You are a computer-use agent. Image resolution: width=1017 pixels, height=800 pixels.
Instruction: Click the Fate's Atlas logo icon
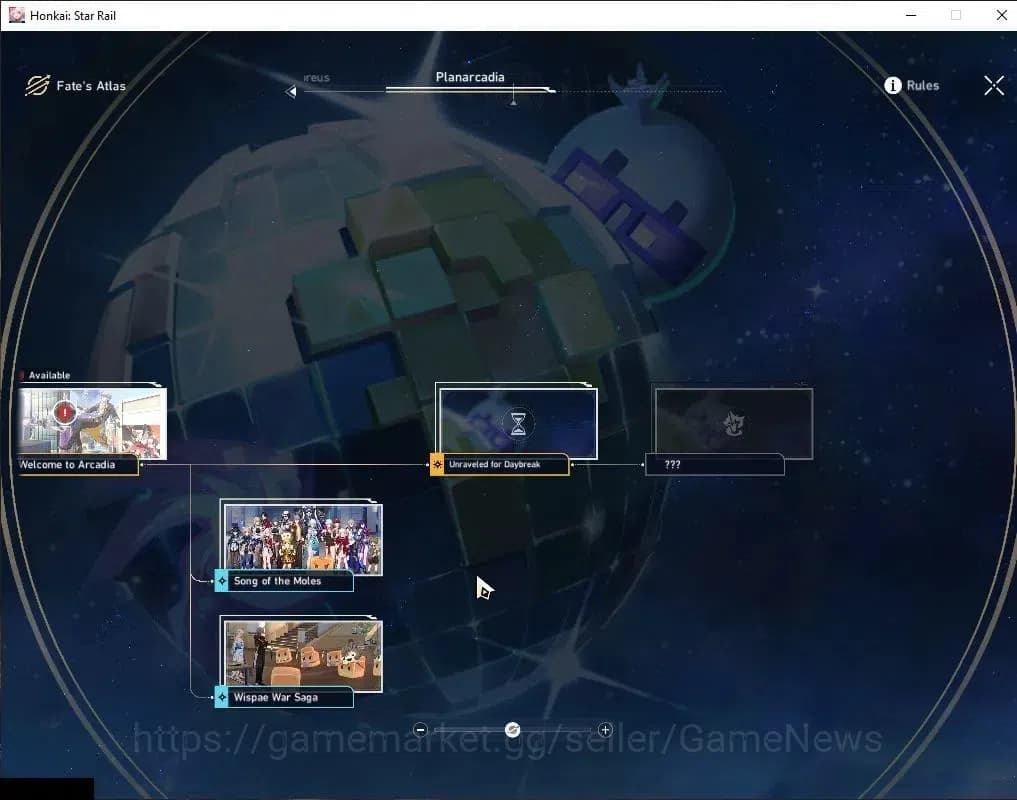coord(38,85)
